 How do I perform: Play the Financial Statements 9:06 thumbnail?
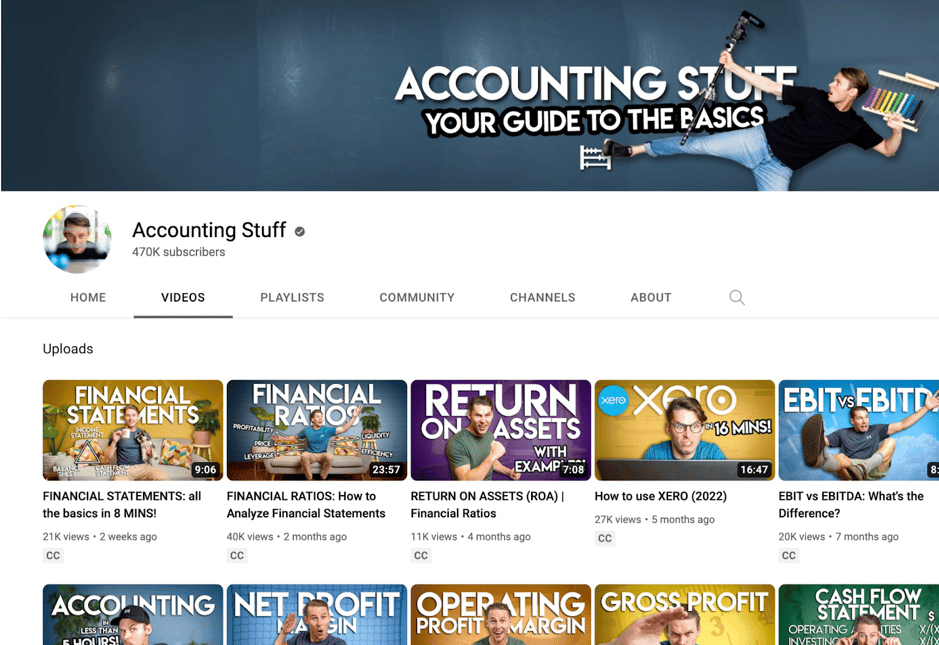[133, 430]
